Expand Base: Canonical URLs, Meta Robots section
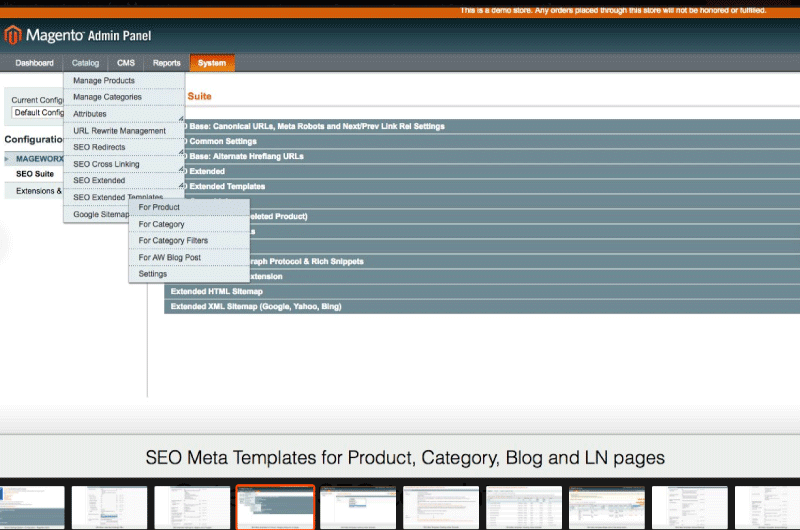The width and height of the screenshot is (800, 530). click(x=491, y=126)
